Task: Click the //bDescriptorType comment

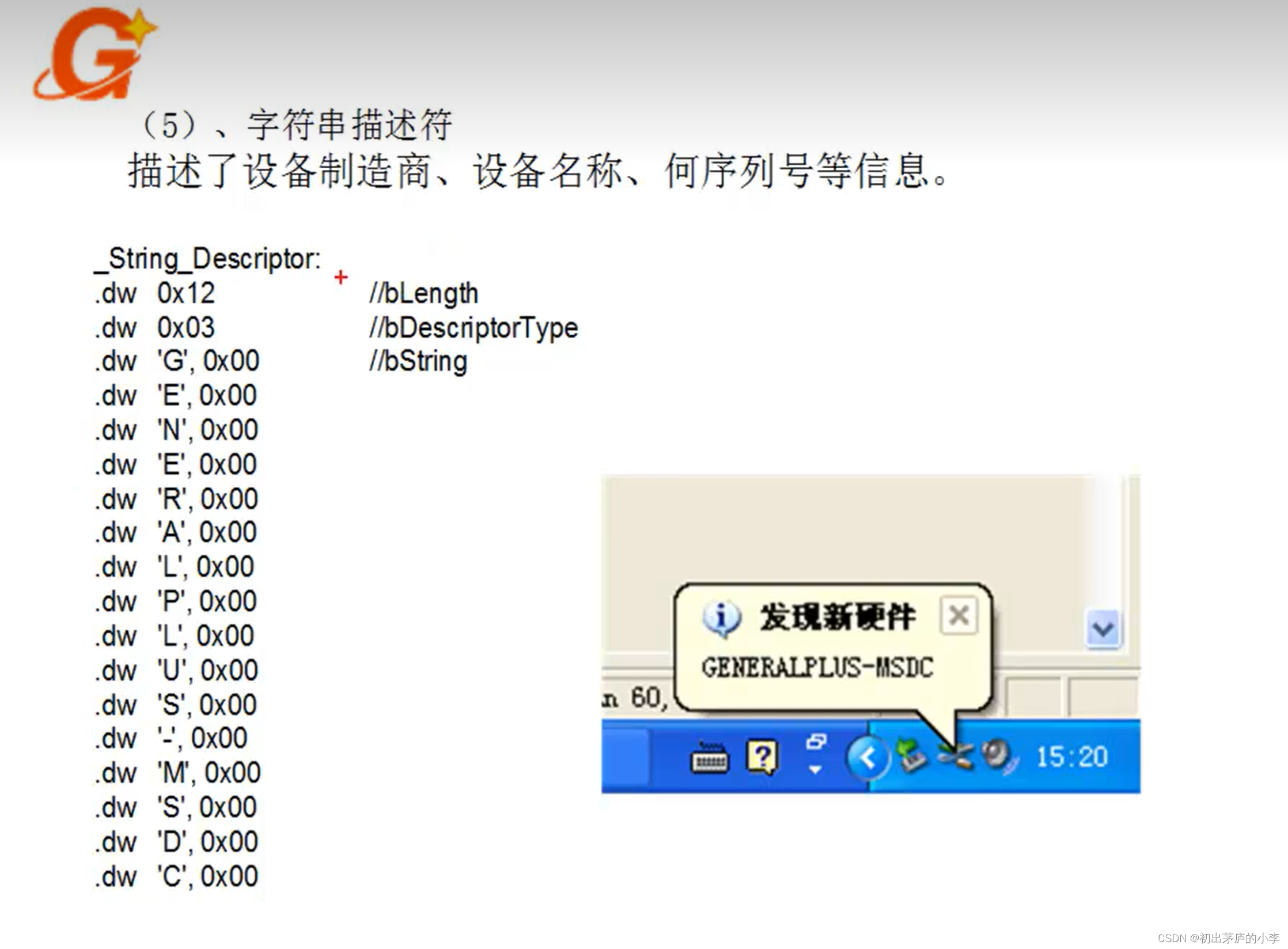Action: 473,329
